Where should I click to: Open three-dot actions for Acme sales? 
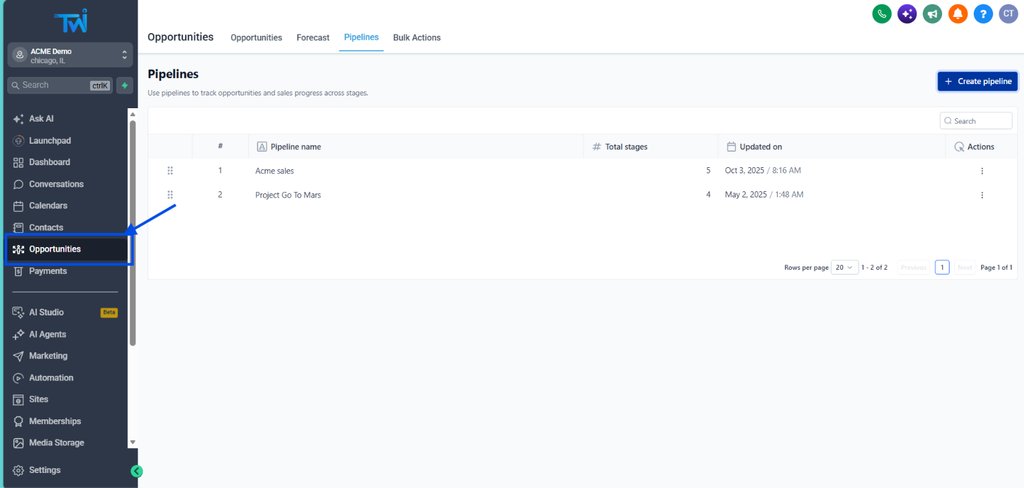[982, 171]
